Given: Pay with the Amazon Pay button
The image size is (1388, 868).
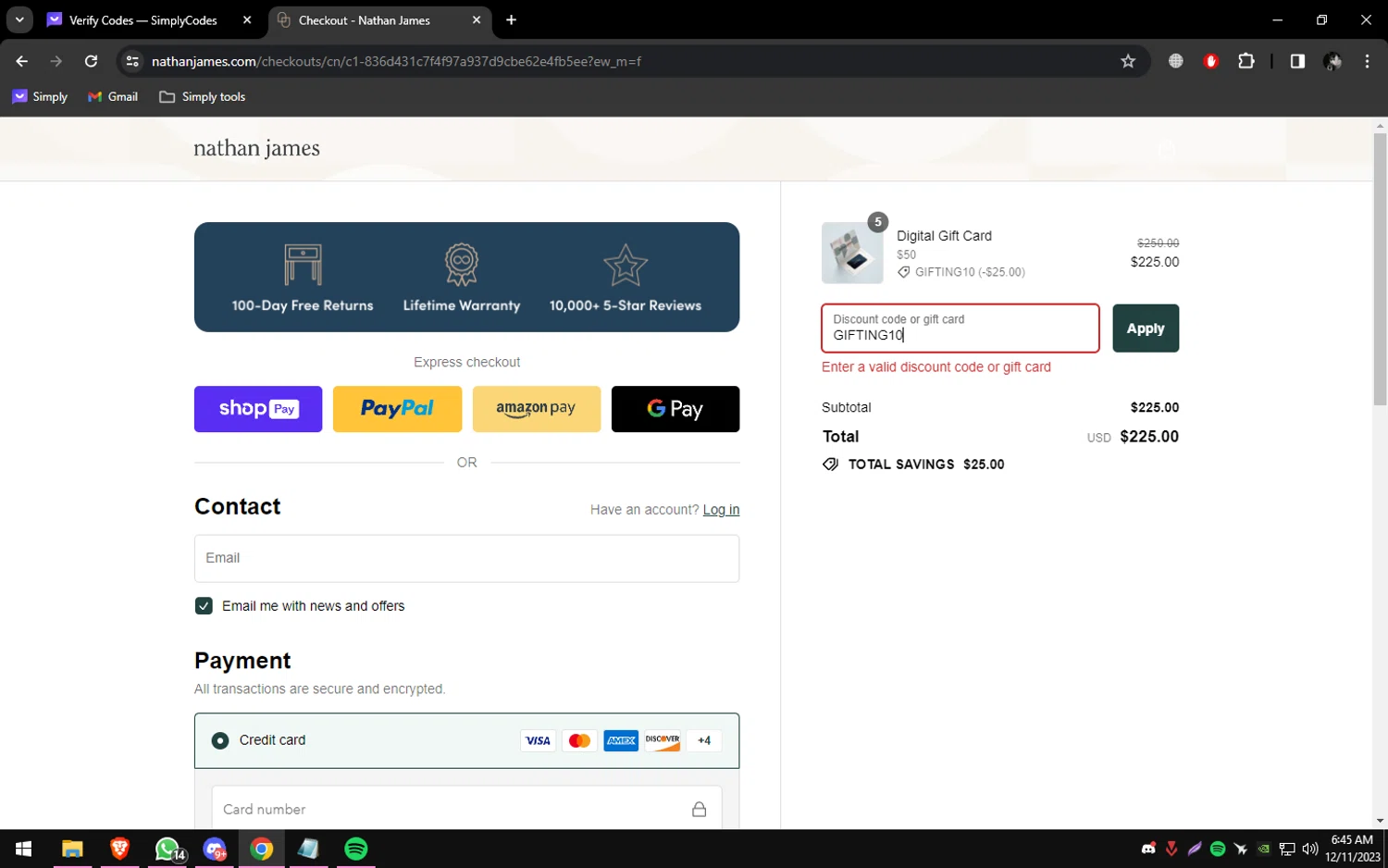Looking at the screenshot, I should (536, 409).
